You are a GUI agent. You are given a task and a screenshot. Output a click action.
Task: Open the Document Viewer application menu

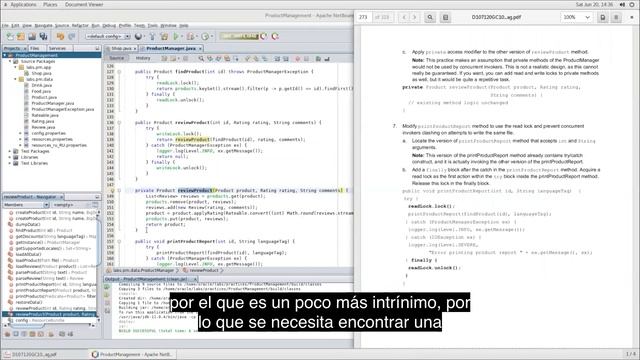point(84,4)
